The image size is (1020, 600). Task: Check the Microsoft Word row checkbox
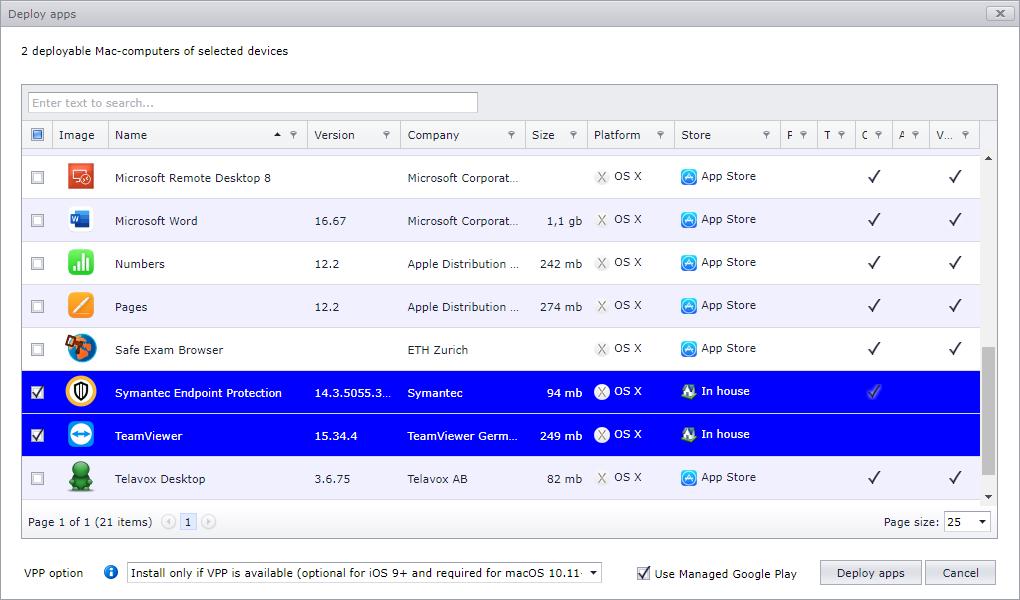(38, 220)
